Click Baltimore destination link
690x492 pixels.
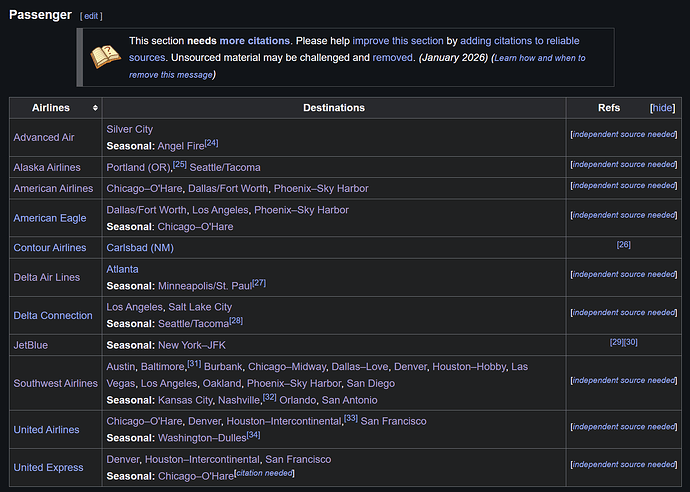click(x=162, y=367)
